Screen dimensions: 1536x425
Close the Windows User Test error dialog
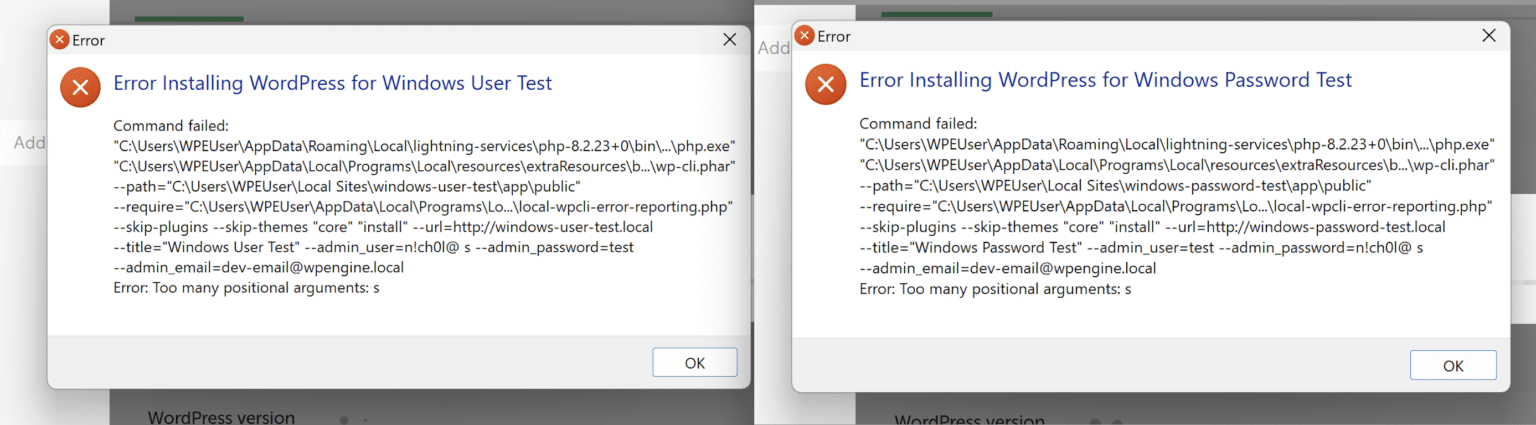point(730,40)
